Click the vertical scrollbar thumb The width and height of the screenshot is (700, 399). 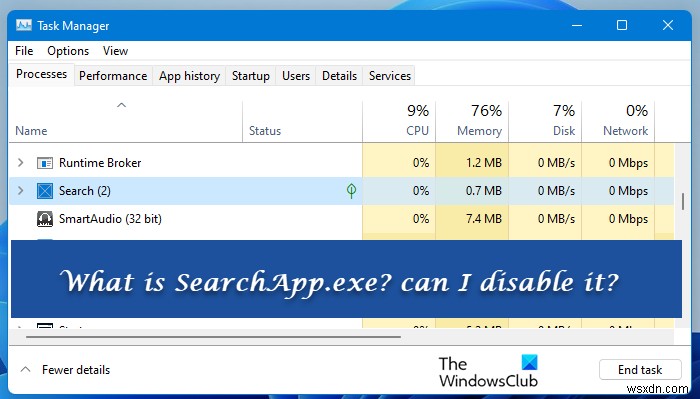[x=683, y=201]
